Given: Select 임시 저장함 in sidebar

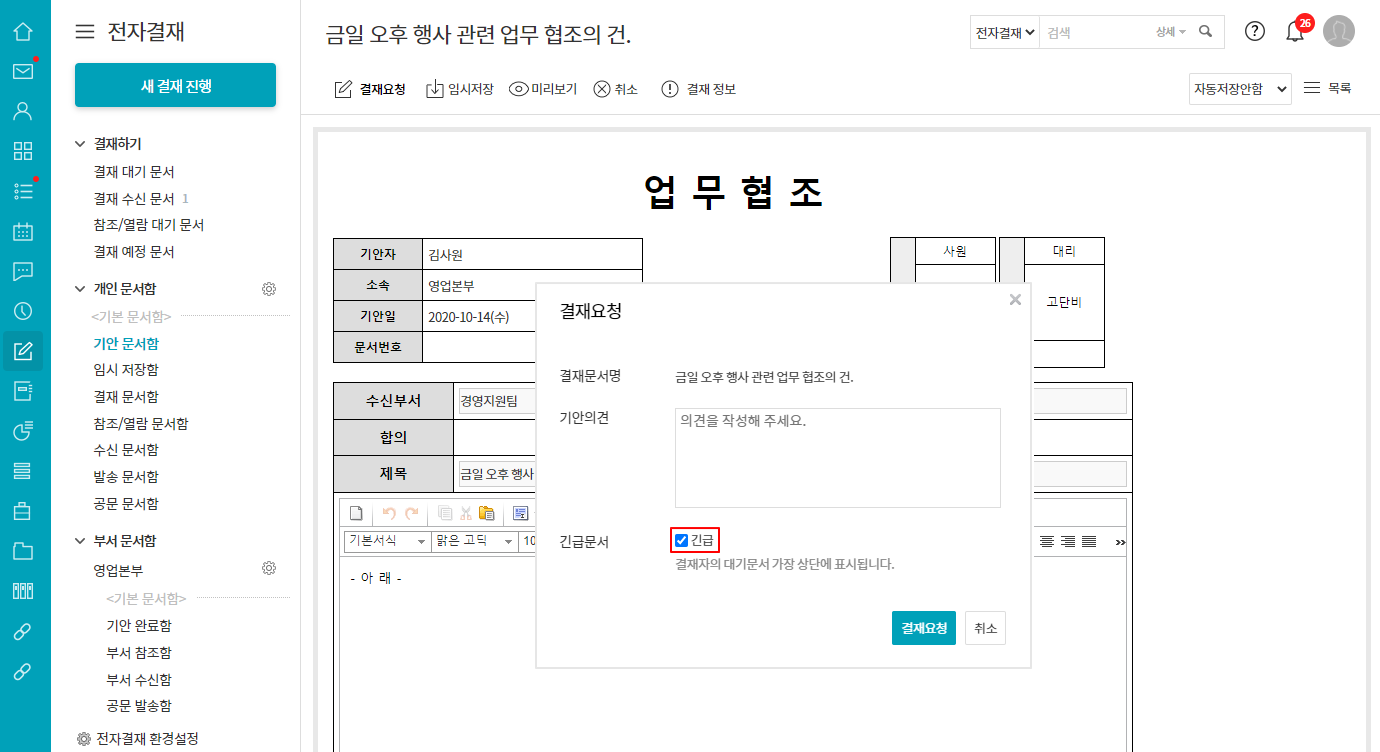Looking at the screenshot, I should (x=126, y=370).
